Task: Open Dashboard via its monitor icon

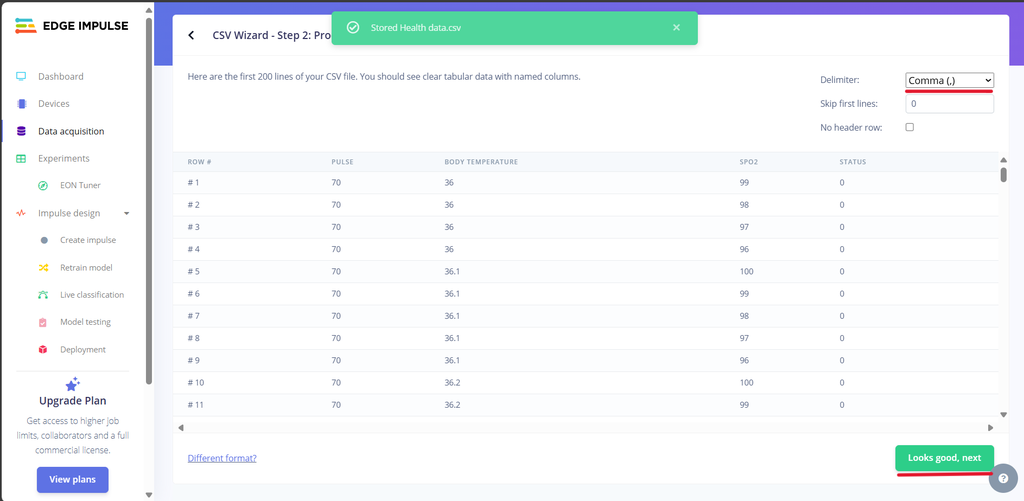Action: (21, 76)
